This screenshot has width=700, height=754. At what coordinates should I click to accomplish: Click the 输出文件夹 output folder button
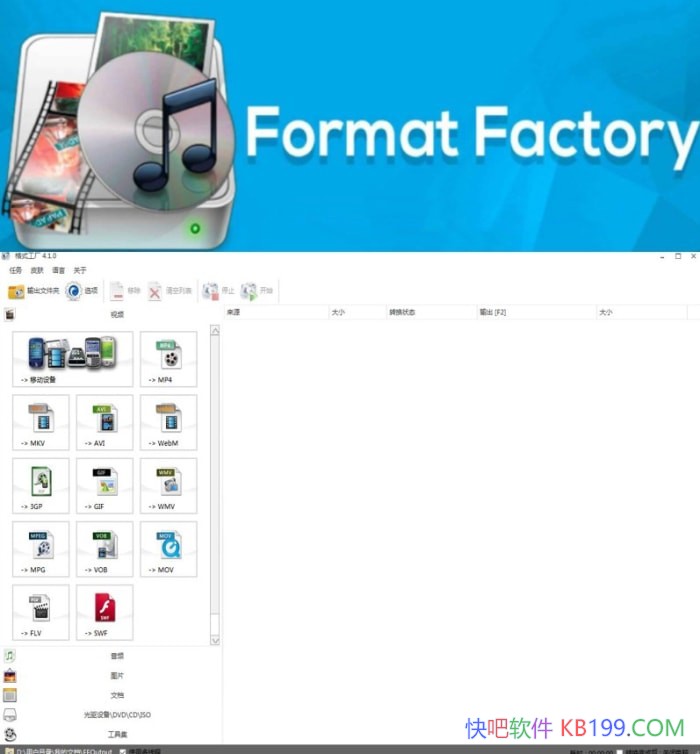(33, 291)
